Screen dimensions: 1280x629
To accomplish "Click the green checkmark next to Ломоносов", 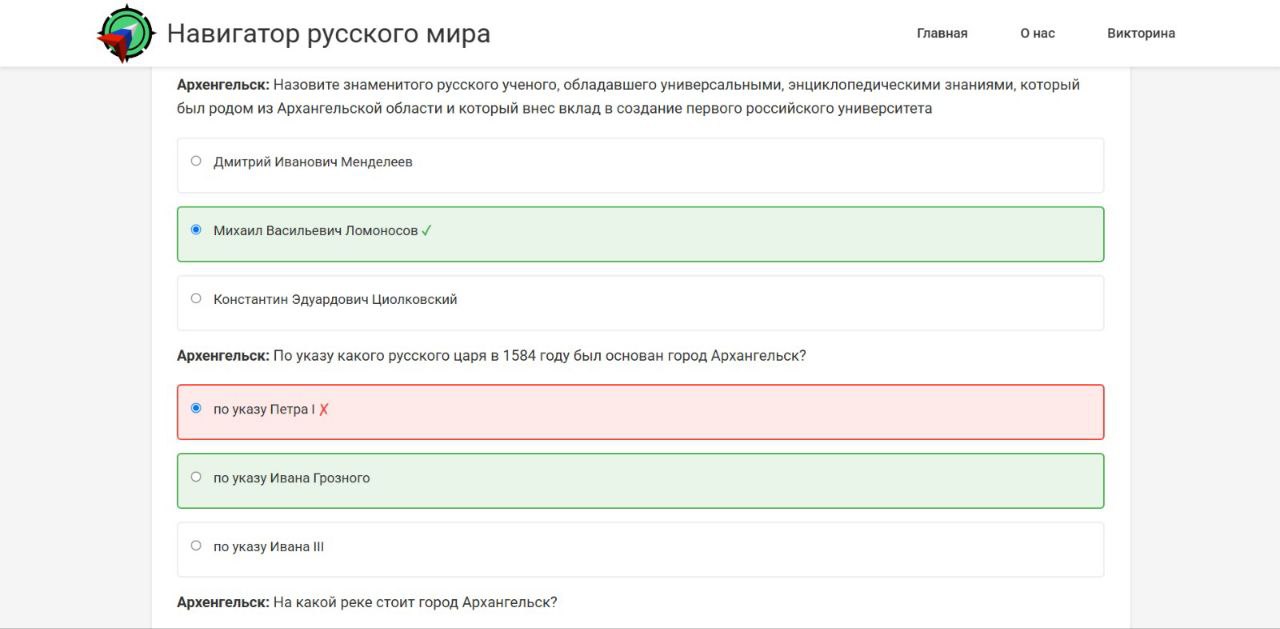I will (427, 231).
